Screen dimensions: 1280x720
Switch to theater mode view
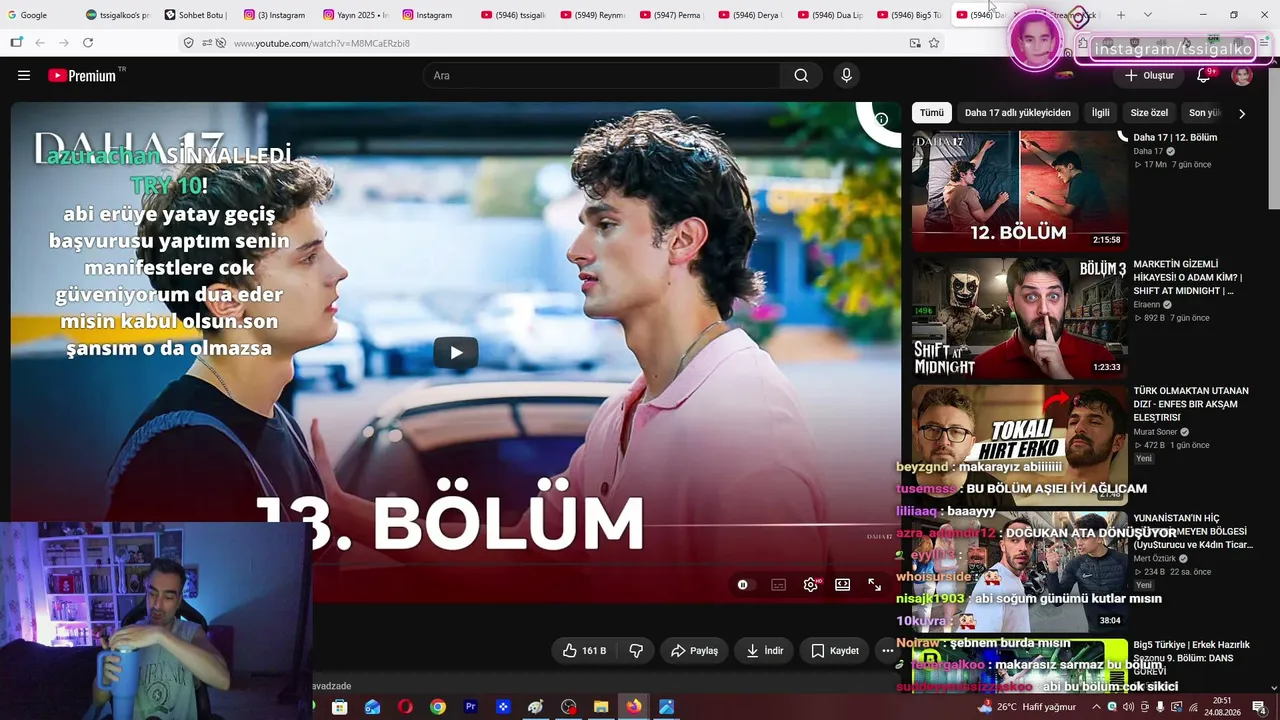point(843,585)
